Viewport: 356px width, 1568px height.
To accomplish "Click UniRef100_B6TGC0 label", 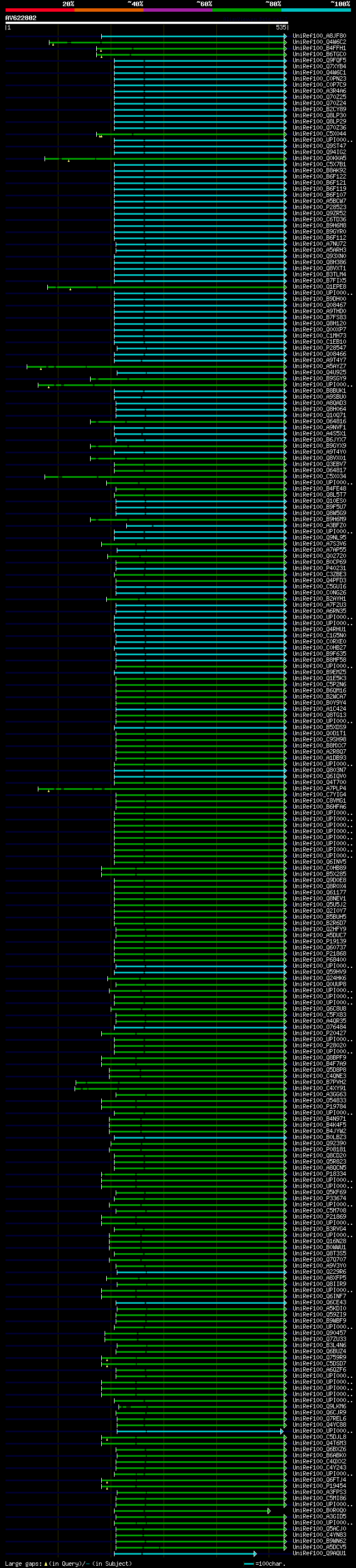I will tap(319, 54).
